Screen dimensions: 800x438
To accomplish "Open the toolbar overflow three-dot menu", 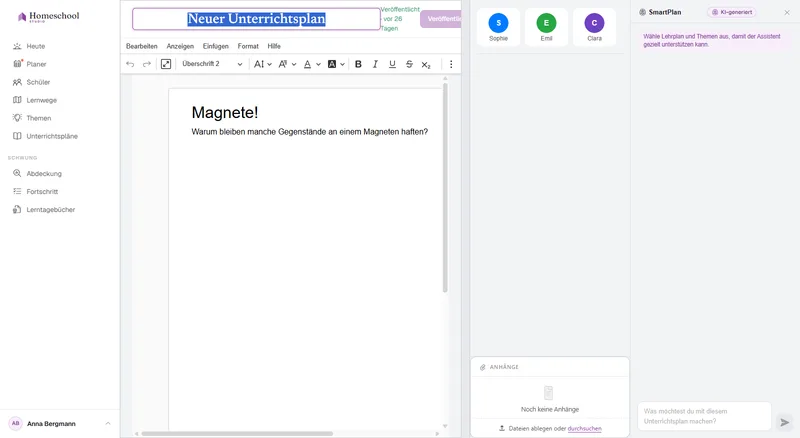I will (x=451, y=64).
